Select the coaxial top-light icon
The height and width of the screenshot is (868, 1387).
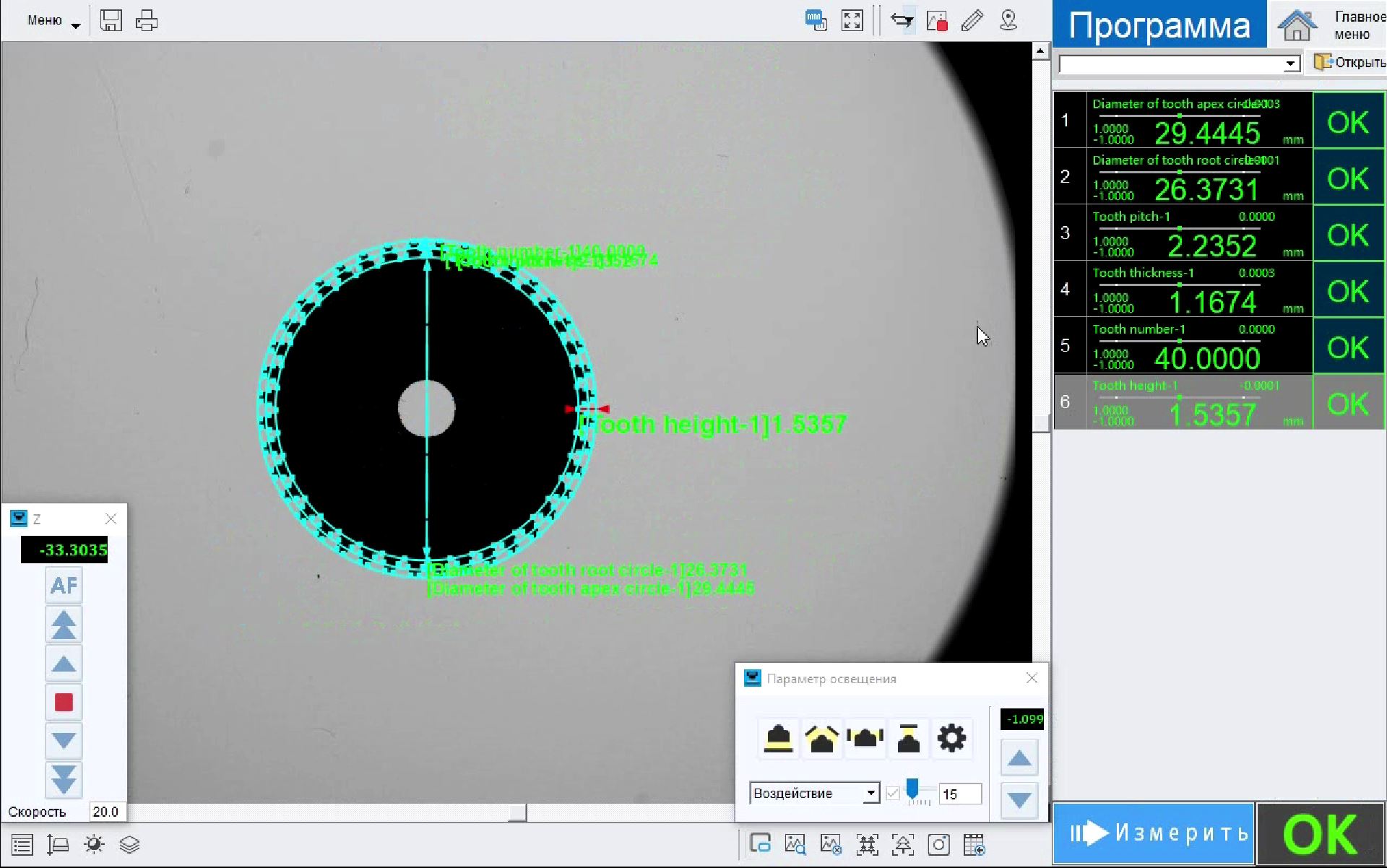[908, 738]
